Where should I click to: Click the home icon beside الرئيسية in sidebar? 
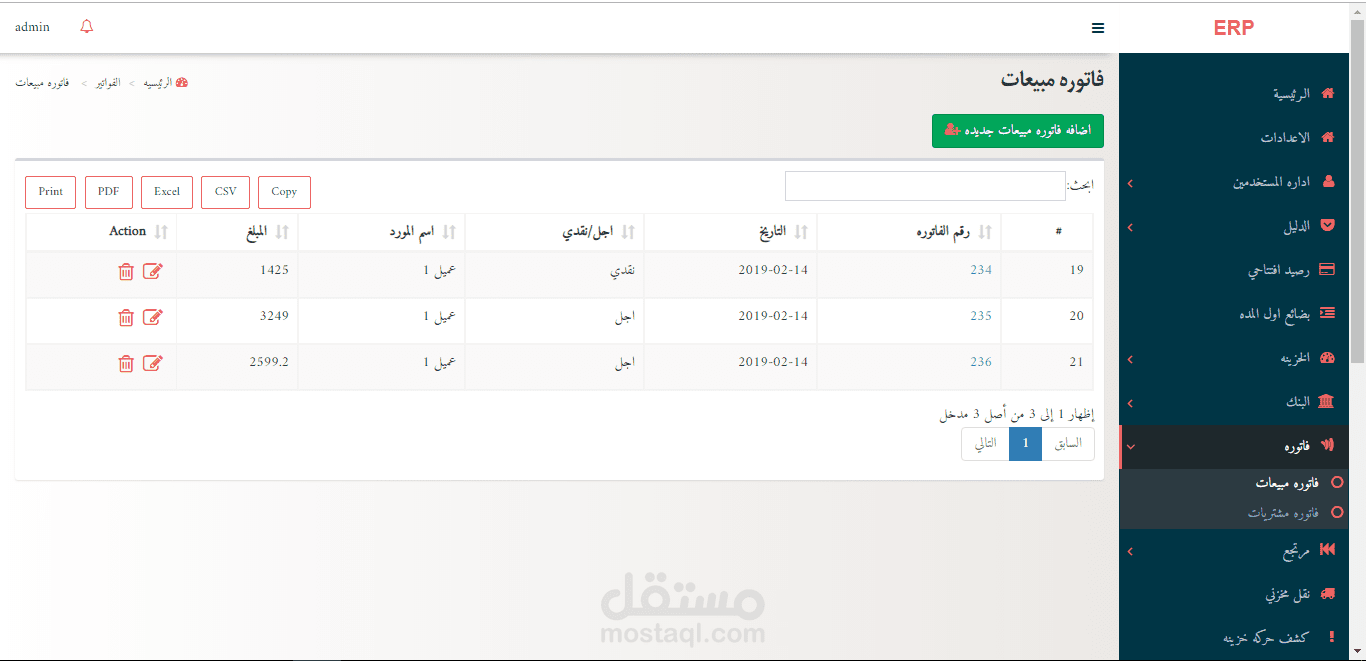point(1328,93)
